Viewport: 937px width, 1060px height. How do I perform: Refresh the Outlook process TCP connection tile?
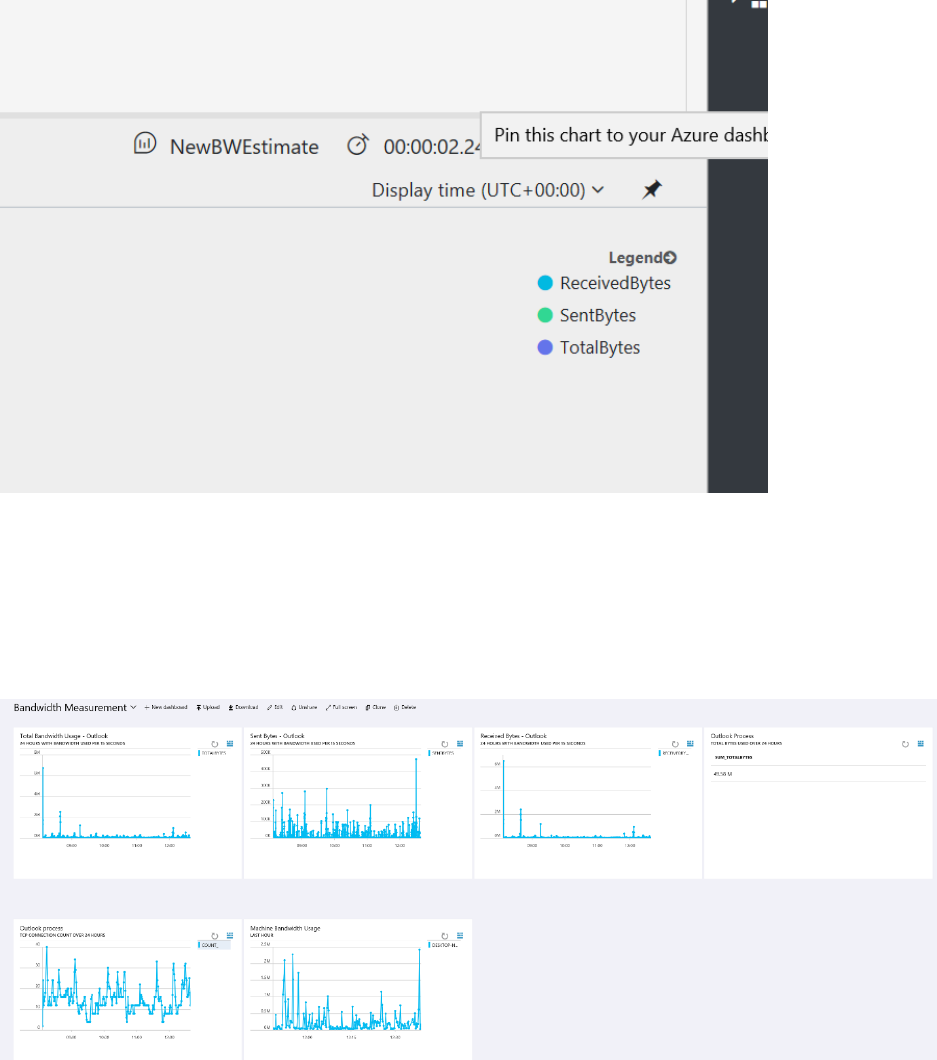pos(215,936)
